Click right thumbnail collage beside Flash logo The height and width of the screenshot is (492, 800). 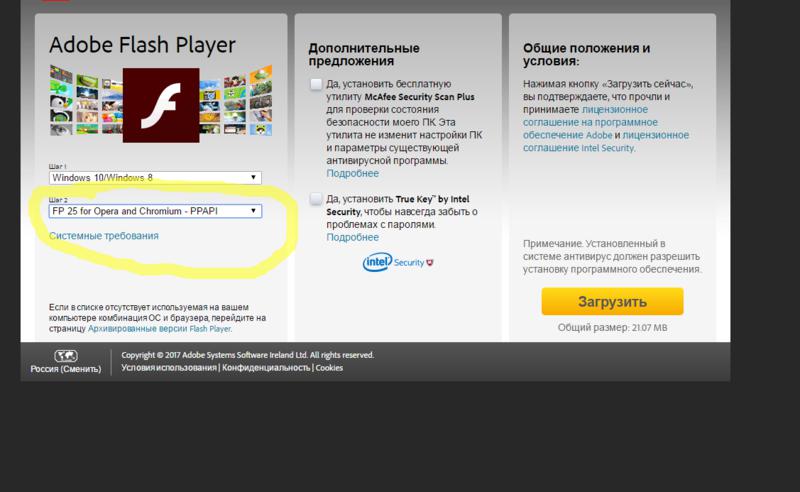(x=236, y=101)
